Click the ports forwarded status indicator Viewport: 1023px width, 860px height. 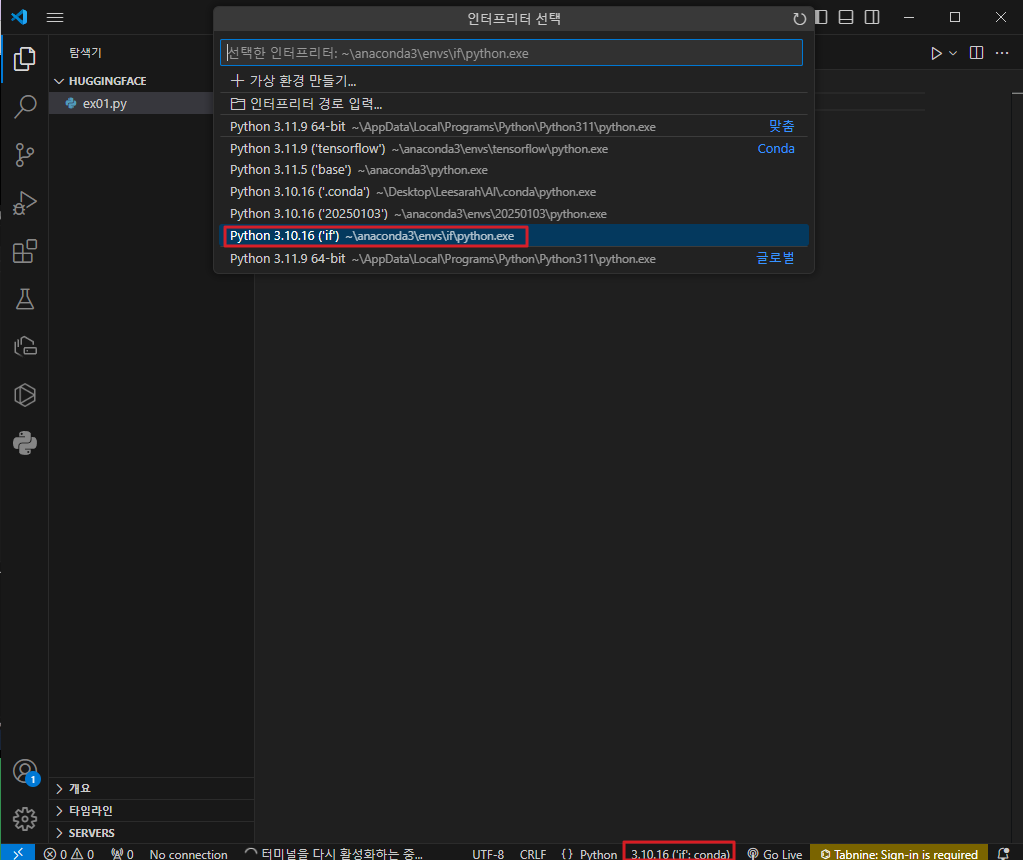[122, 853]
